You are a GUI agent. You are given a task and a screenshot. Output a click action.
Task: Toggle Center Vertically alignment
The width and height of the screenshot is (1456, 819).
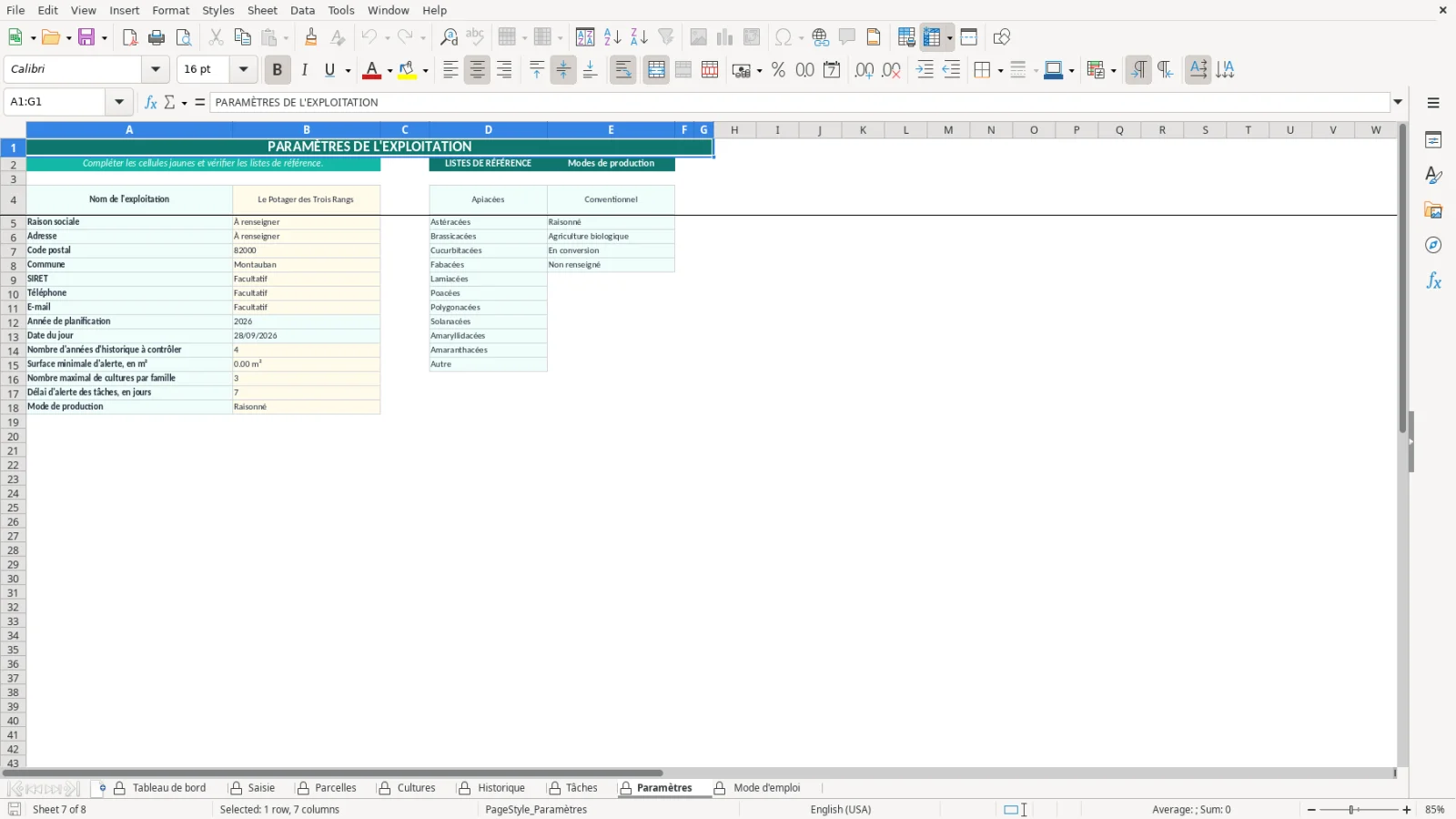(563, 70)
